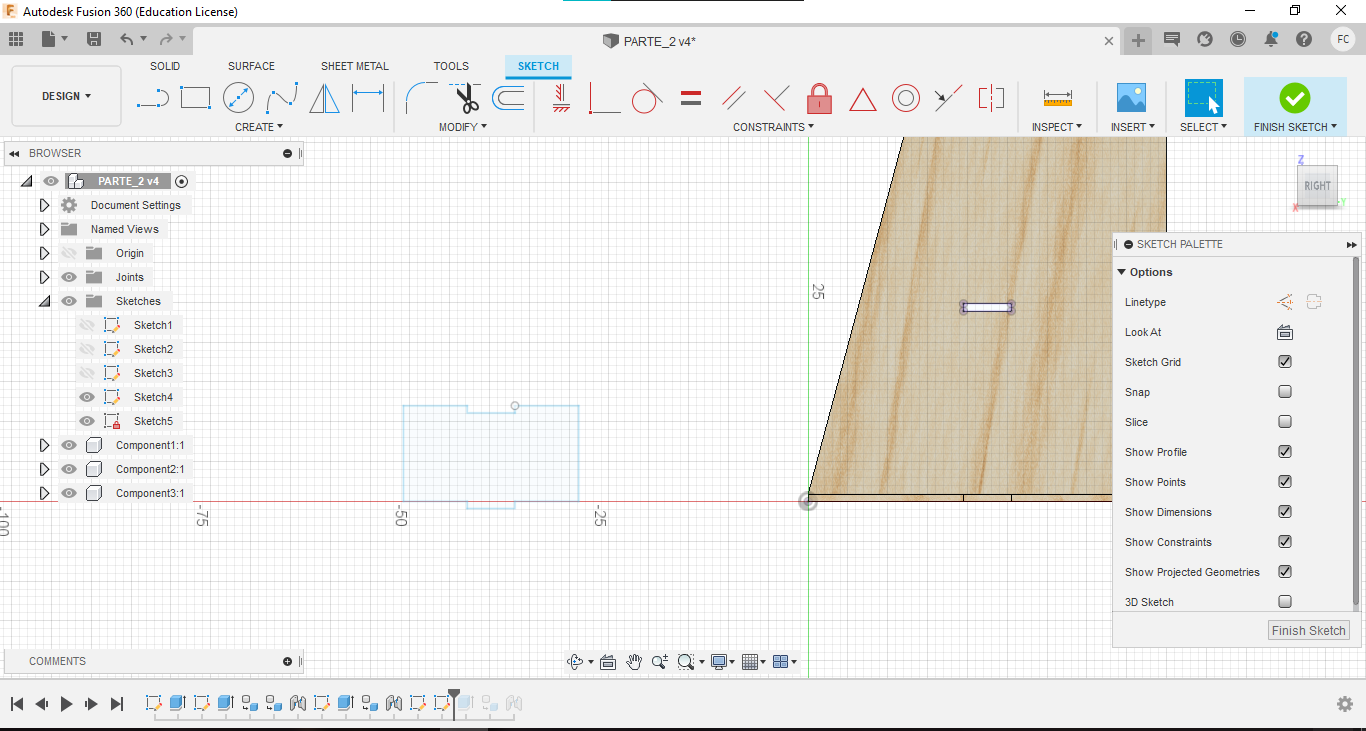This screenshot has height=731, width=1366.
Task: Select the Polygon sketch tool
Action: (x=324, y=98)
